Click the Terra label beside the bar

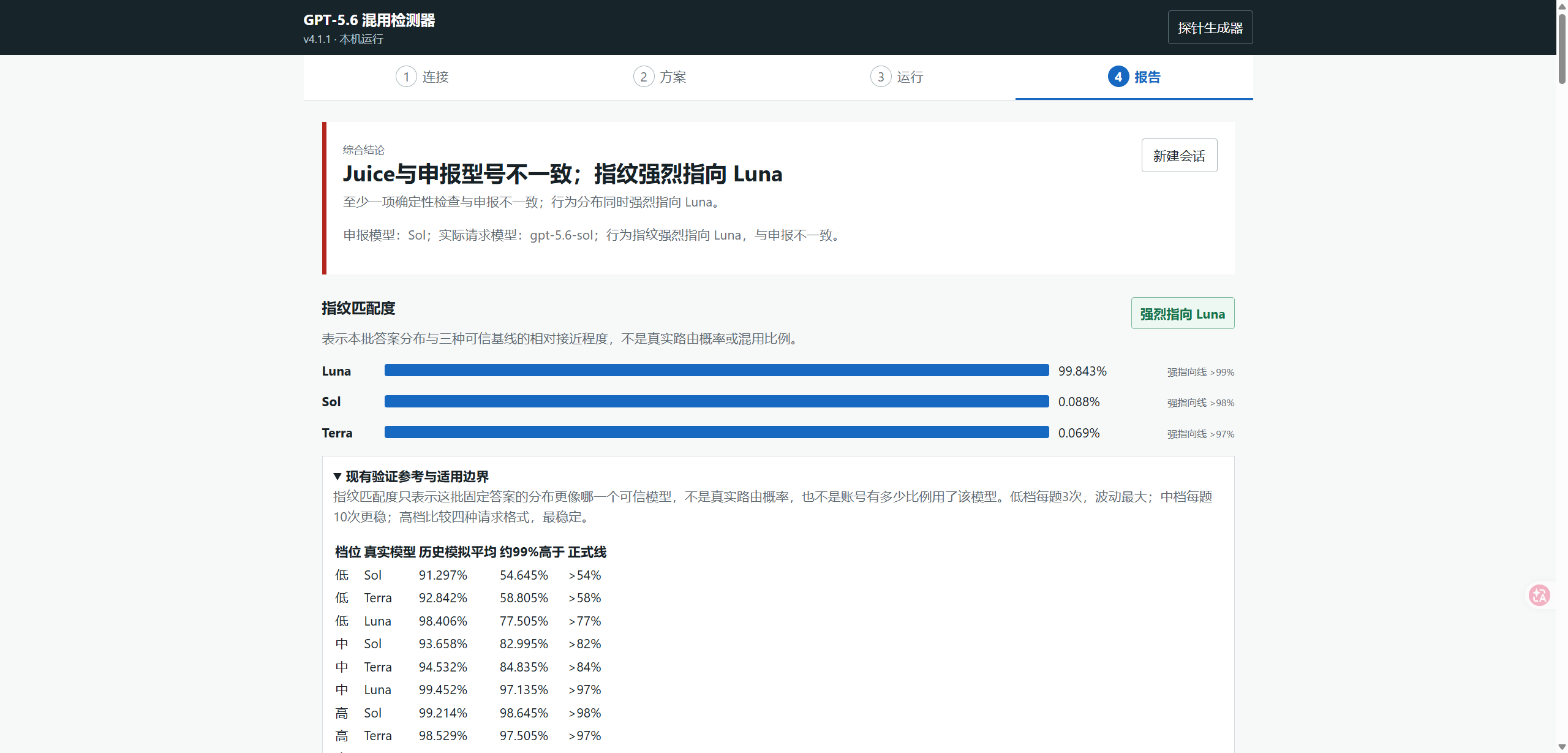click(337, 433)
